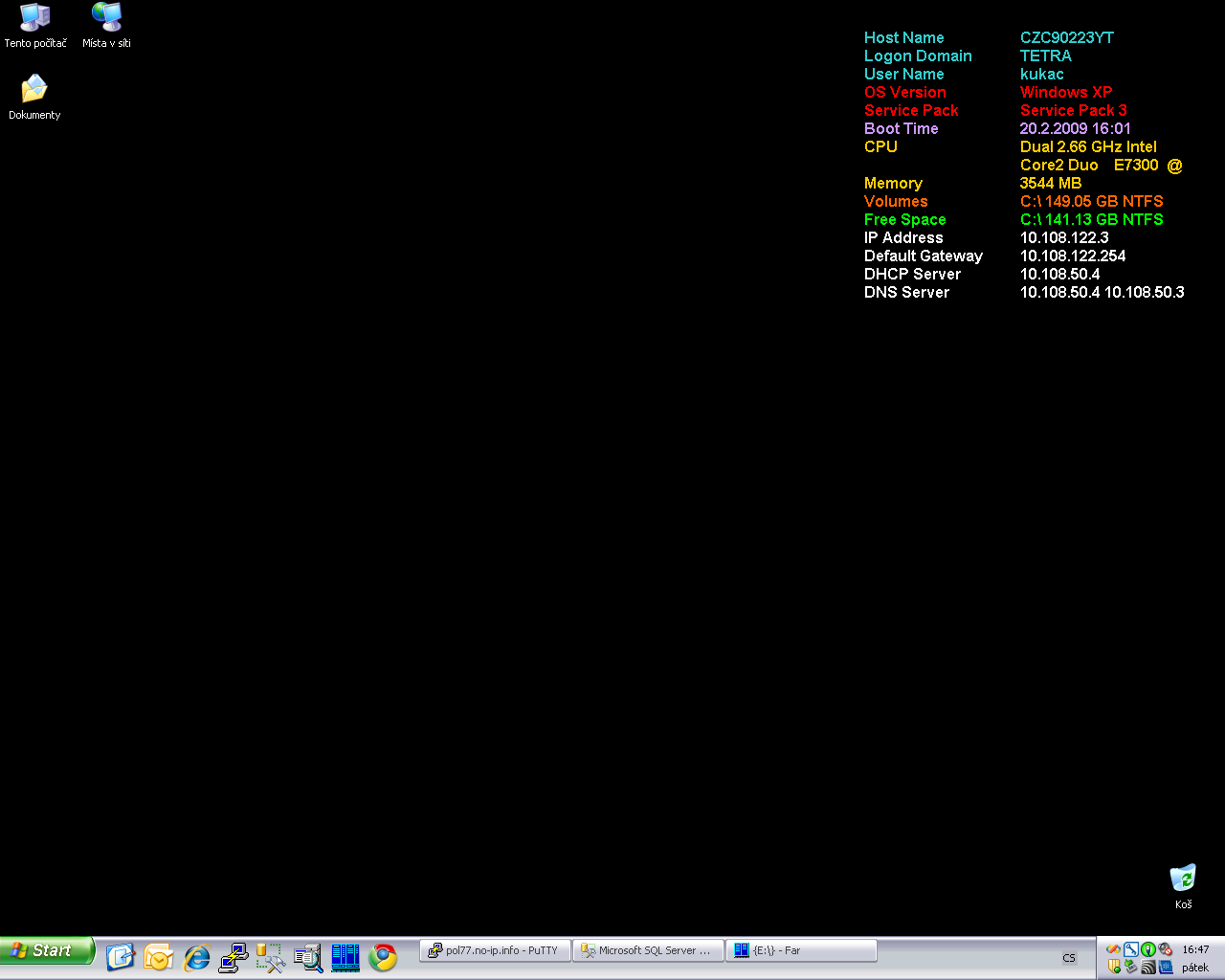Open the CS keyboard language indicator

click(x=1069, y=958)
